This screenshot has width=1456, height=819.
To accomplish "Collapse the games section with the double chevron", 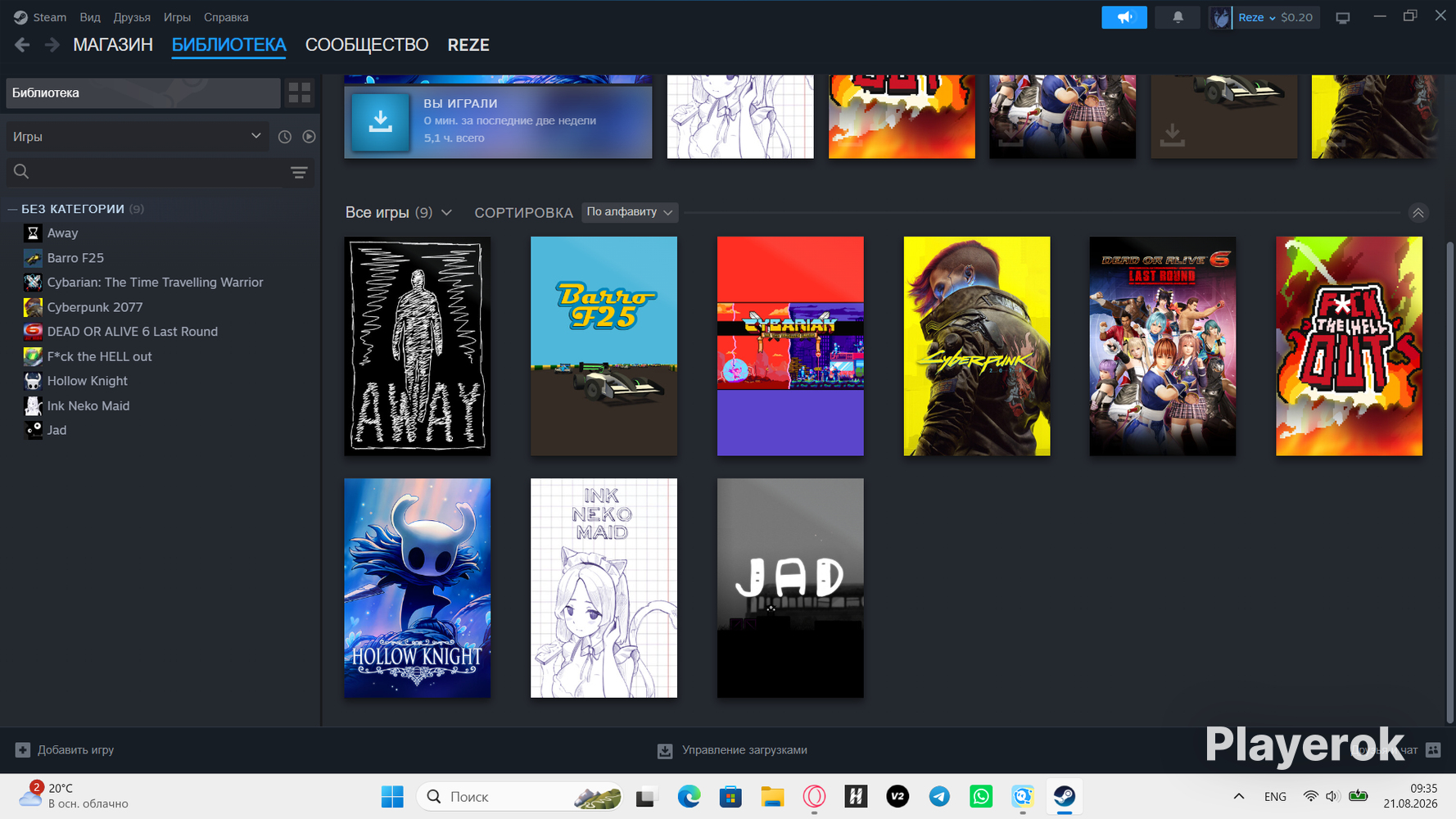I will (1418, 213).
